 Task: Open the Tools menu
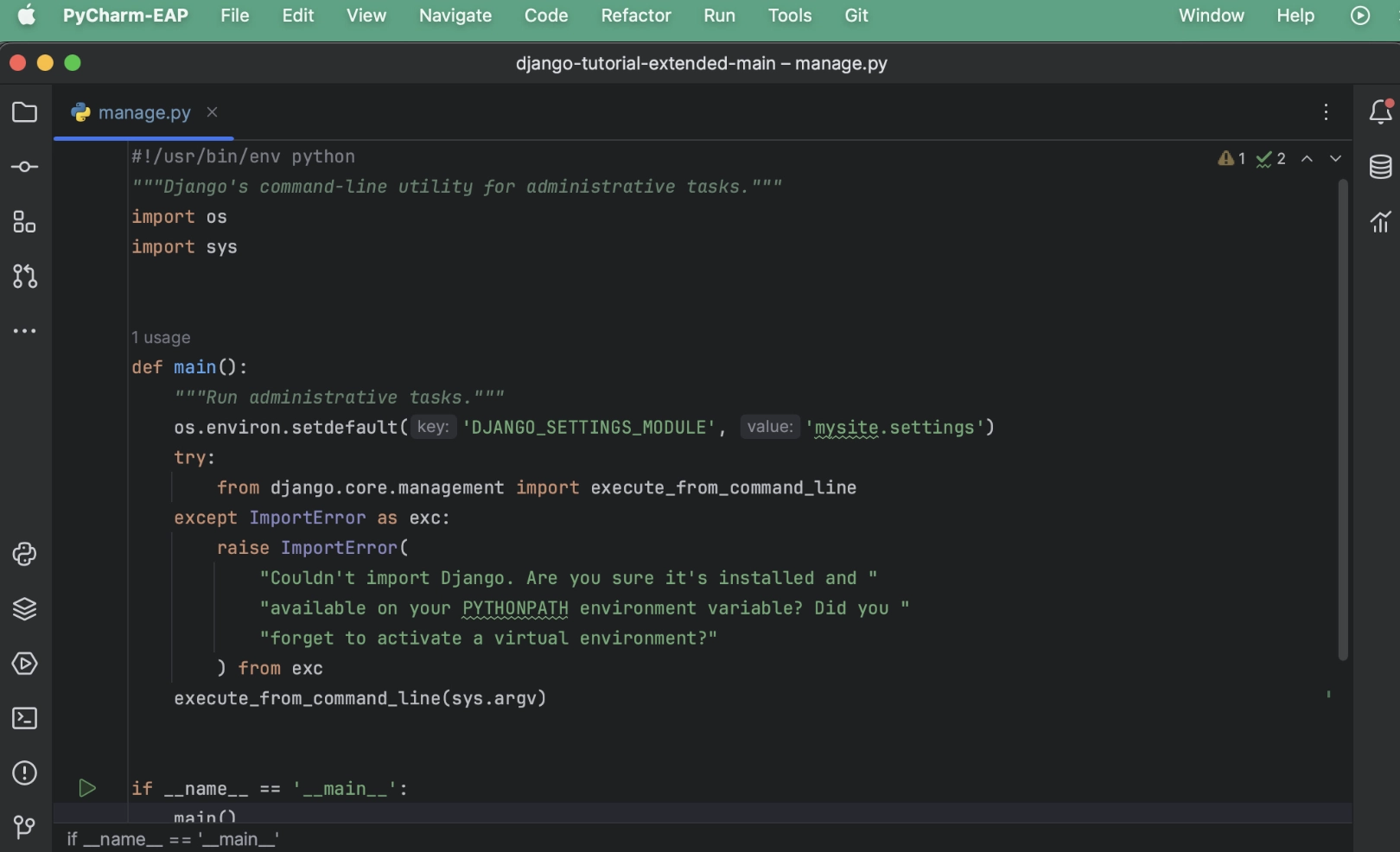790,16
